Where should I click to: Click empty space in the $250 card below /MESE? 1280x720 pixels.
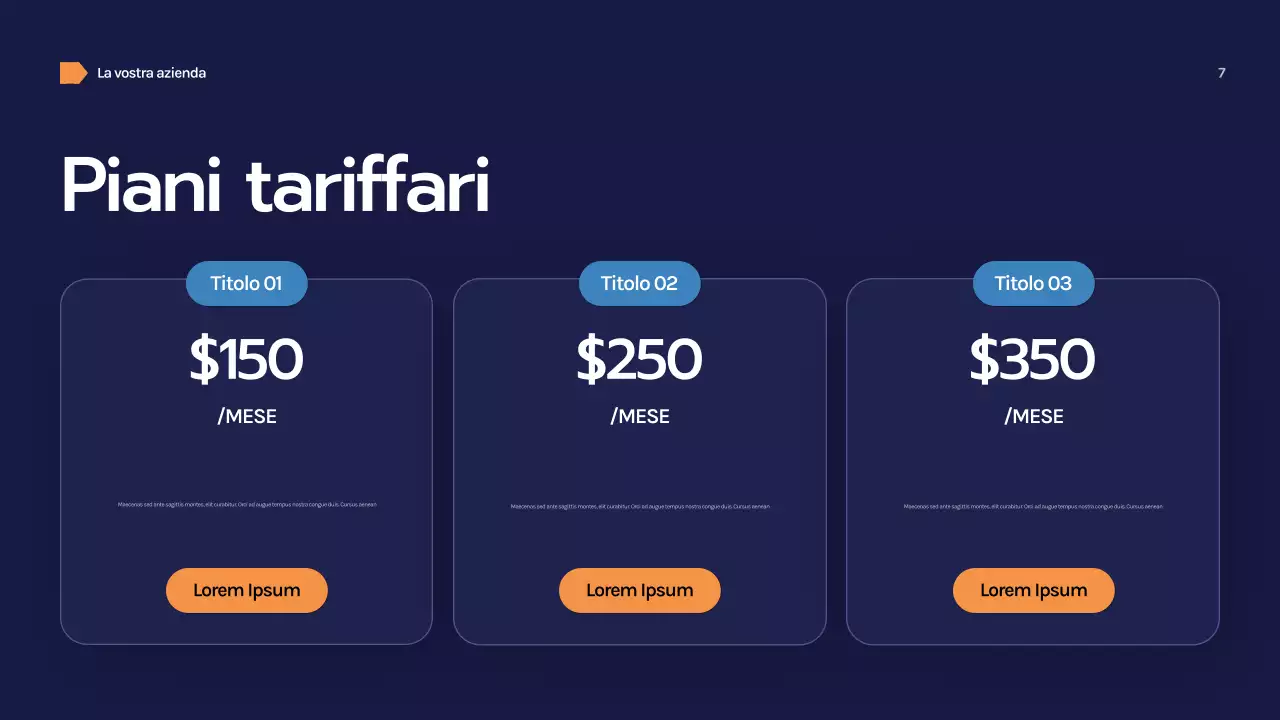640,460
